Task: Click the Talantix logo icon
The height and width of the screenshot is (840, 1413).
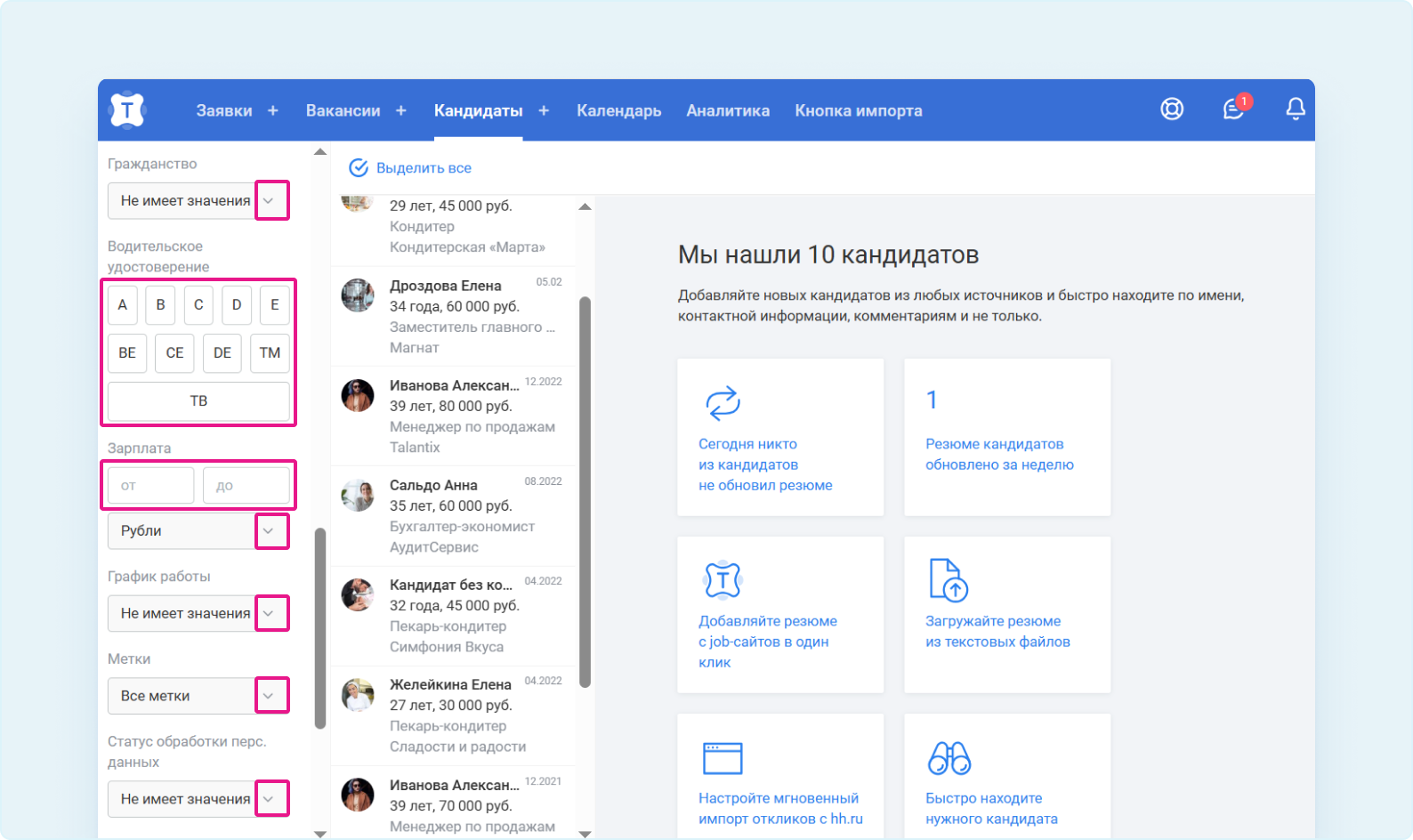Action: tap(126, 110)
